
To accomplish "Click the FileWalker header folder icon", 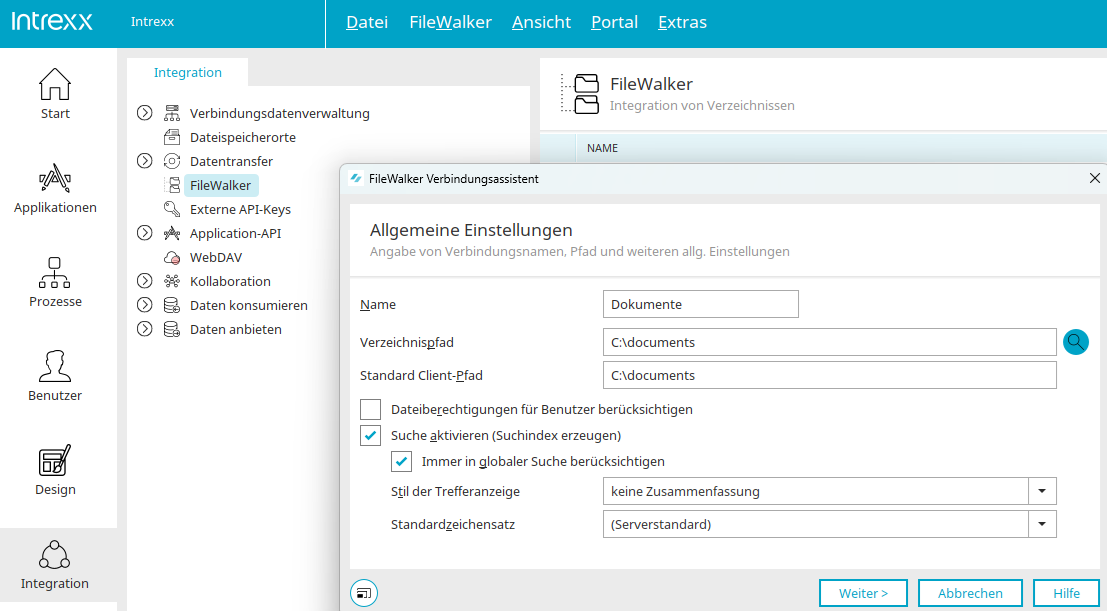I will click(x=579, y=93).
